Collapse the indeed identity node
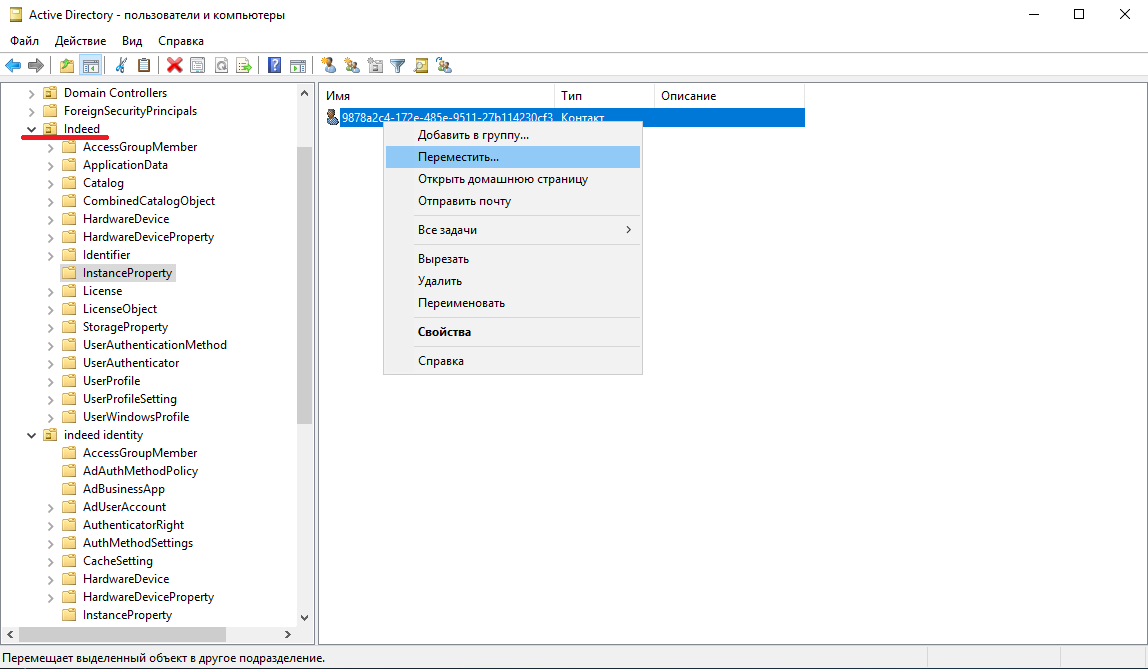This screenshot has width=1148, height=669. click(32, 435)
